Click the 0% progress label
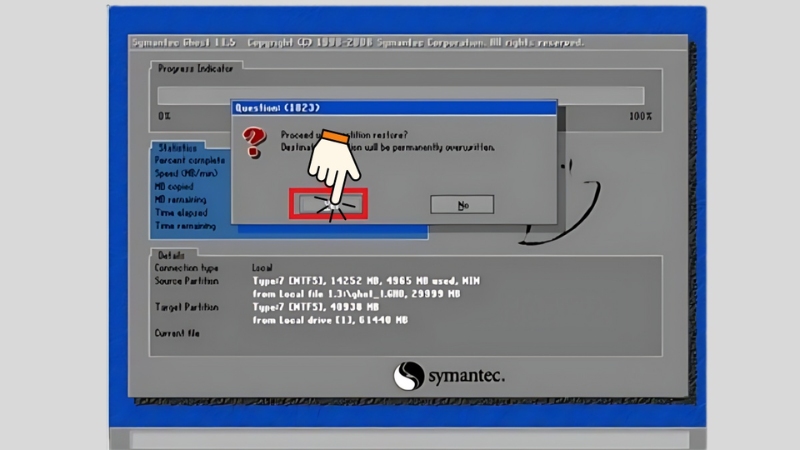Screen dimensions: 800x450 (x=165, y=116)
